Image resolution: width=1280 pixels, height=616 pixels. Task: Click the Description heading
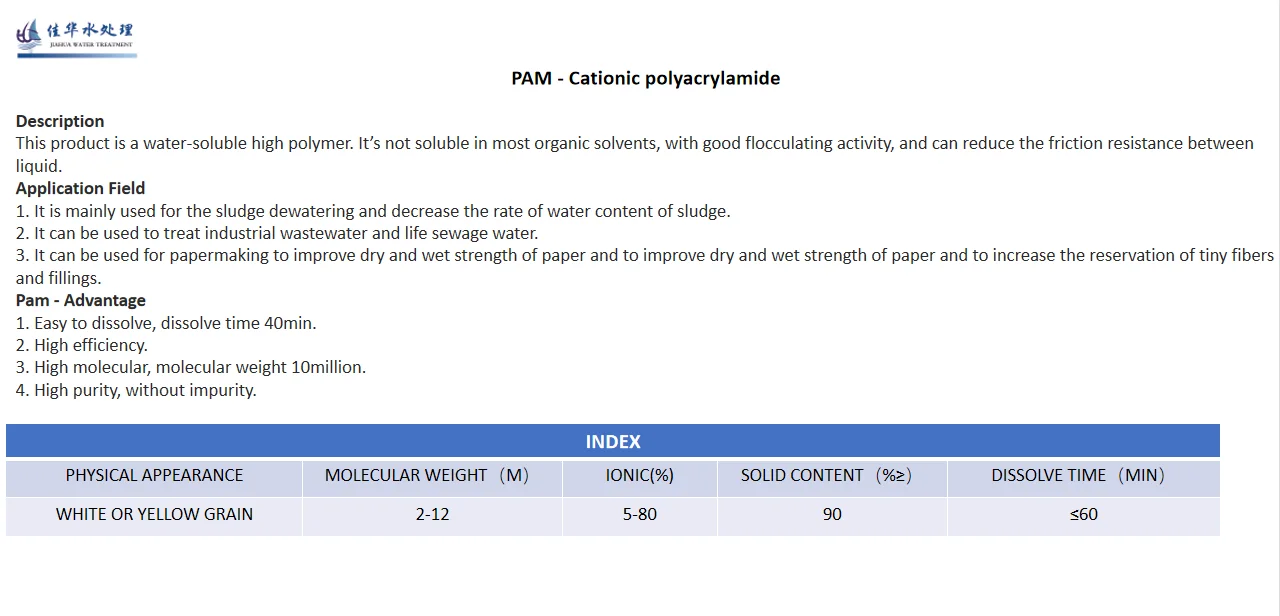click(x=60, y=121)
